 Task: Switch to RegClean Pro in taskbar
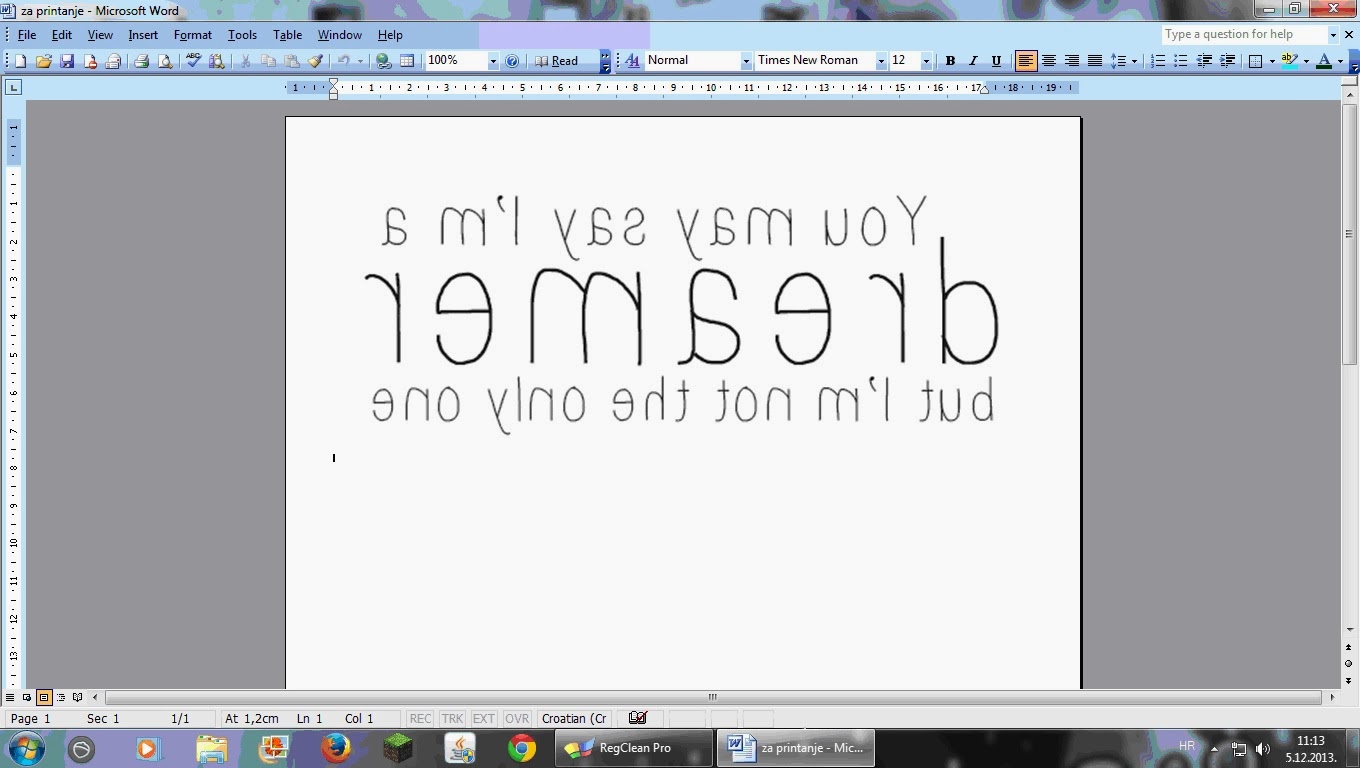click(x=634, y=748)
